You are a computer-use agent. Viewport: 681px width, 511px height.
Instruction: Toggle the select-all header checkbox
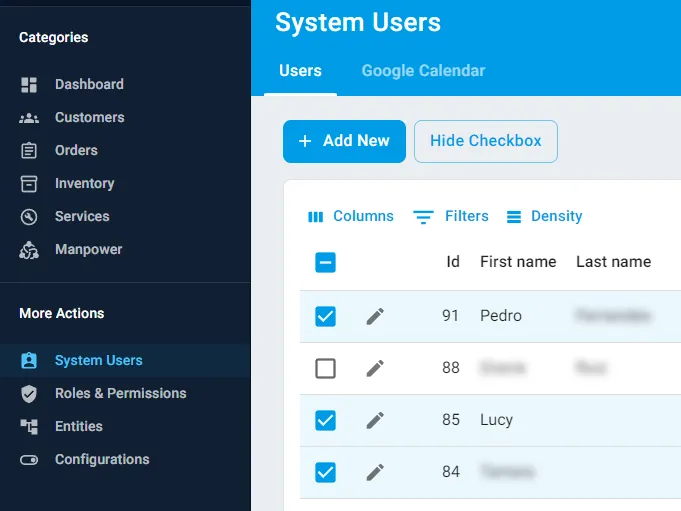coord(325,262)
